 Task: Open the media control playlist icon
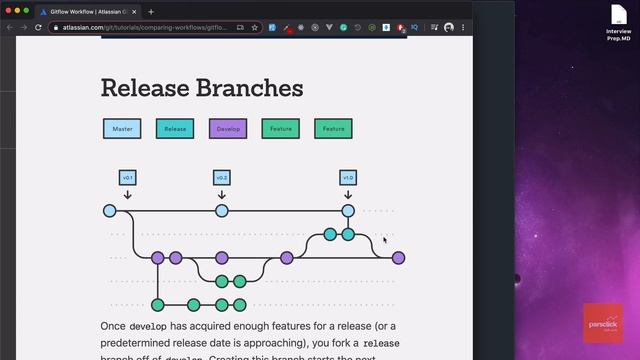pyautogui.click(x=434, y=27)
